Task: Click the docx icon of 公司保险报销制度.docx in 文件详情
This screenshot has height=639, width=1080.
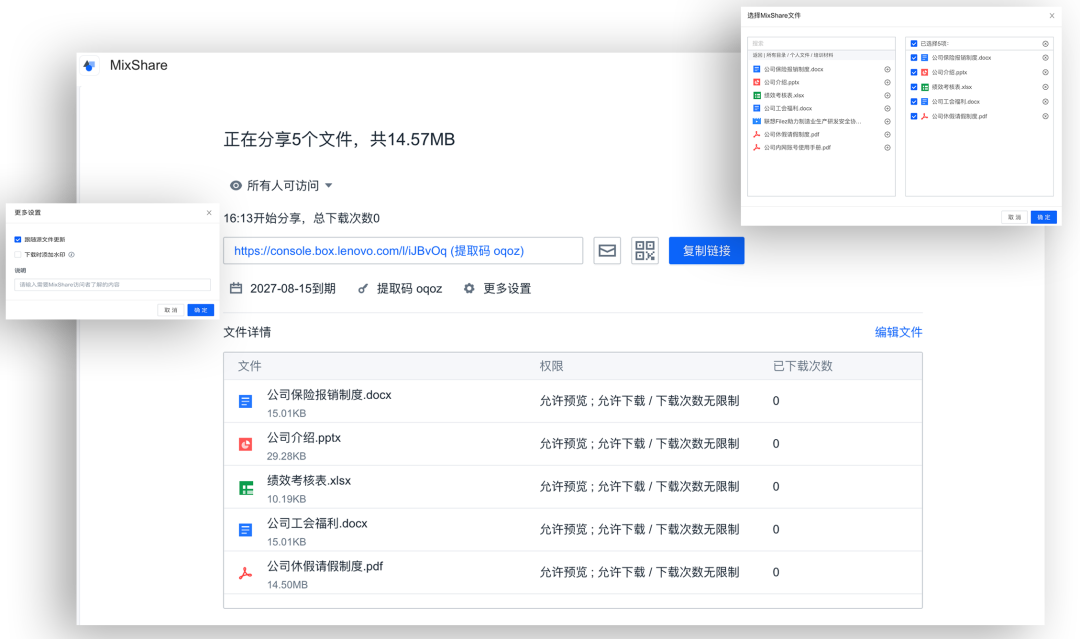Action: click(245, 401)
